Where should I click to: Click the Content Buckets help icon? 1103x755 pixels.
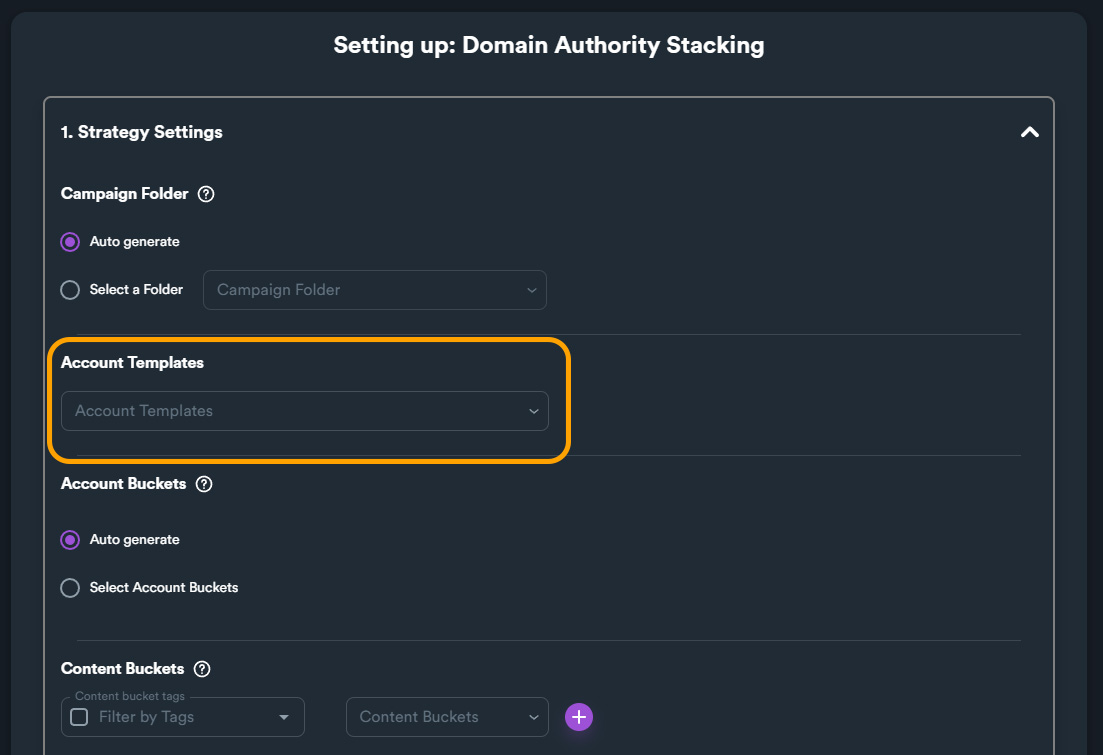point(202,669)
